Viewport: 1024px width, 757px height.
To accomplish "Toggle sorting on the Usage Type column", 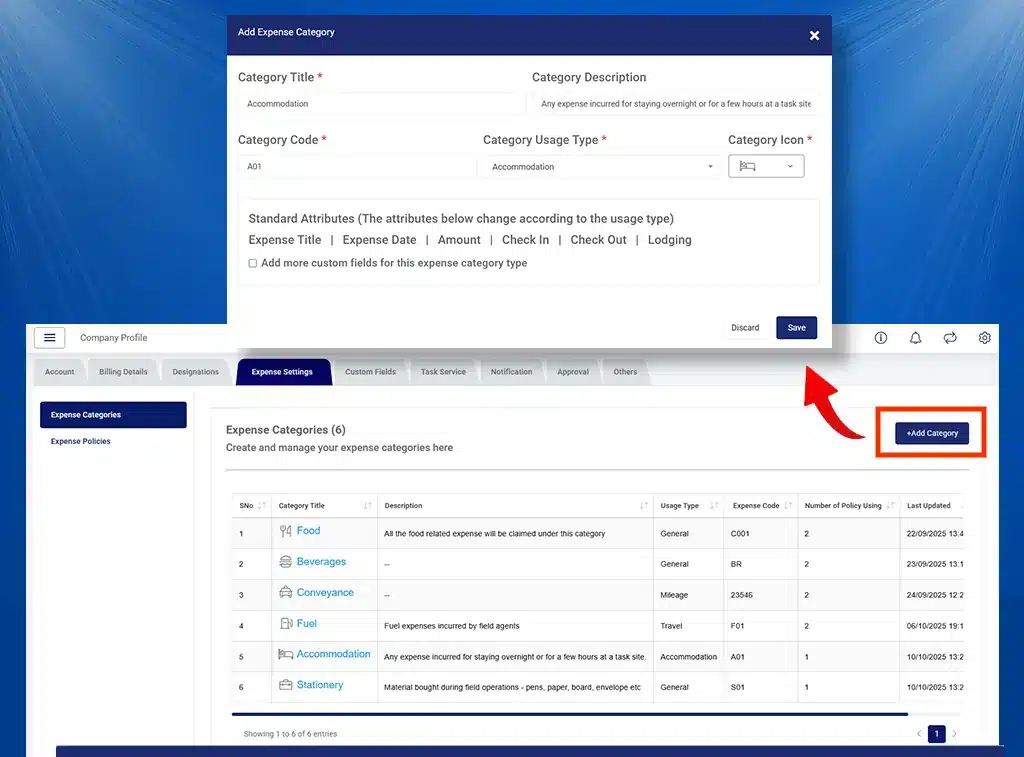I will click(714, 506).
